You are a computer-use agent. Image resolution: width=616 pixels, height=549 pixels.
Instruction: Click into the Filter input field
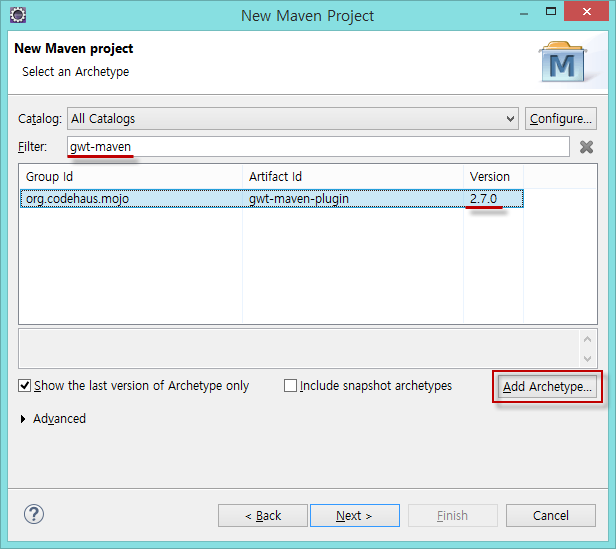click(x=318, y=147)
